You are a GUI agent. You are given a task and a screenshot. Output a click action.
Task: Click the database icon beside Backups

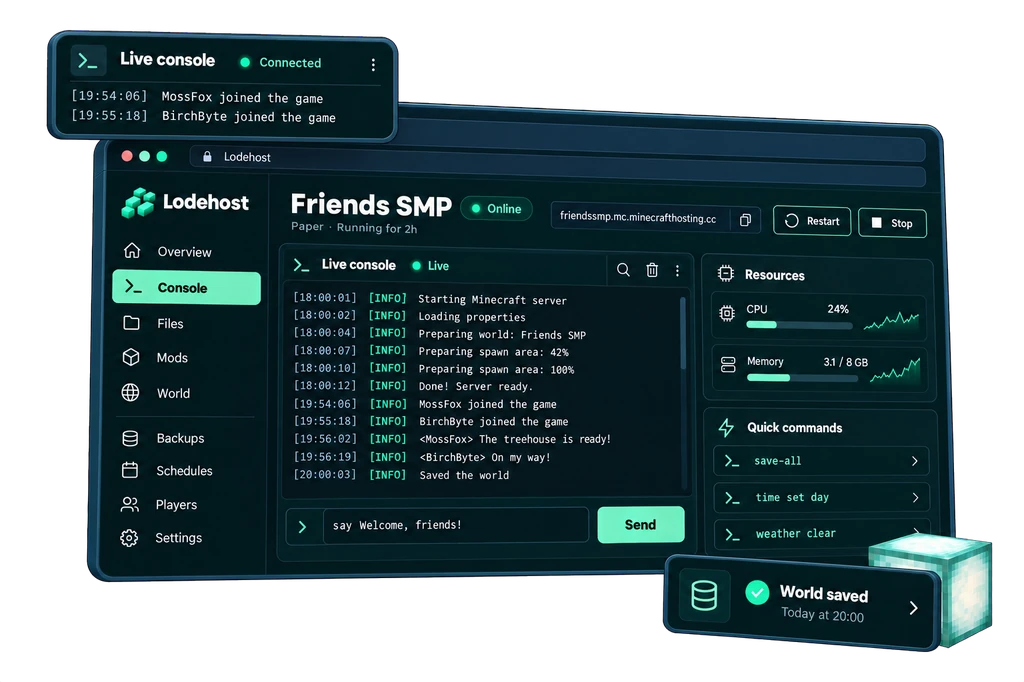(x=130, y=438)
